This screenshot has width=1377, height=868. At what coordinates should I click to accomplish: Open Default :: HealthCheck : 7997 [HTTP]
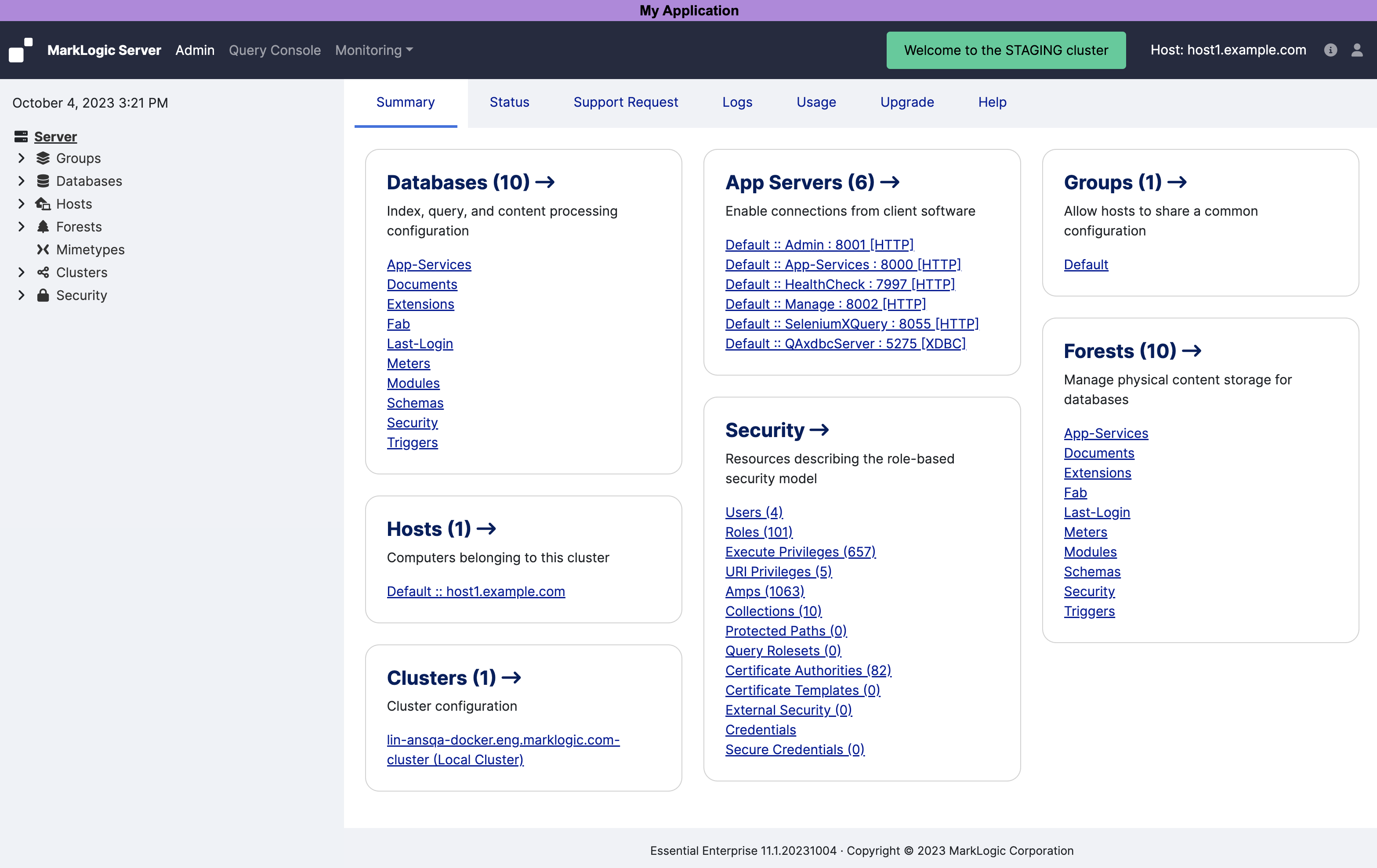click(840, 284)
